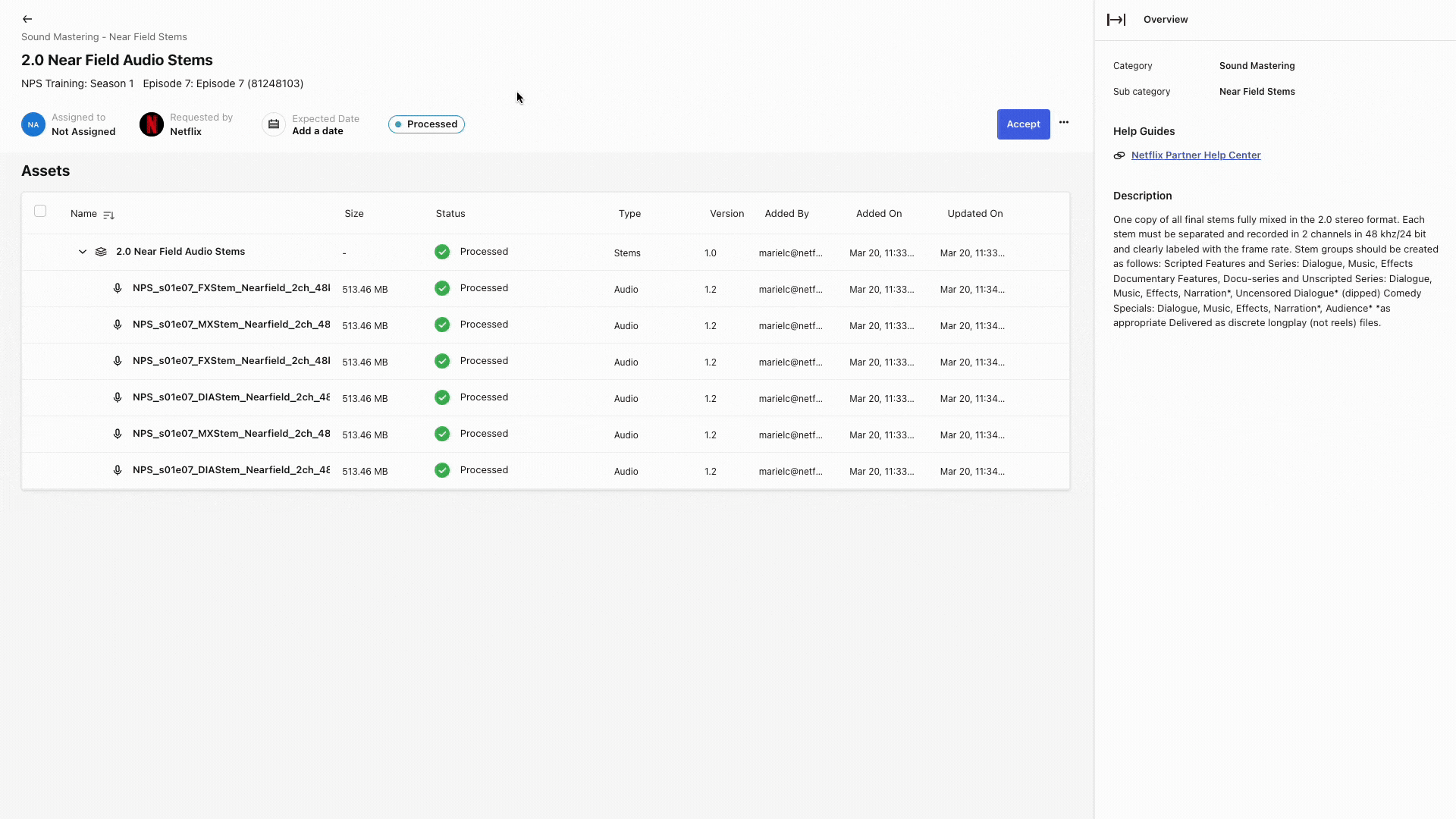Image resolution: width=1456 pixels, height=819 pixels.
Task: Click the Processed status pill near Expected Date
Action: click(x=426, y=124)
